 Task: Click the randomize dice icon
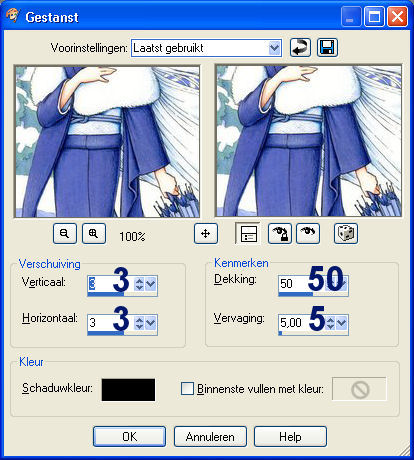click(x=346, y=233)
